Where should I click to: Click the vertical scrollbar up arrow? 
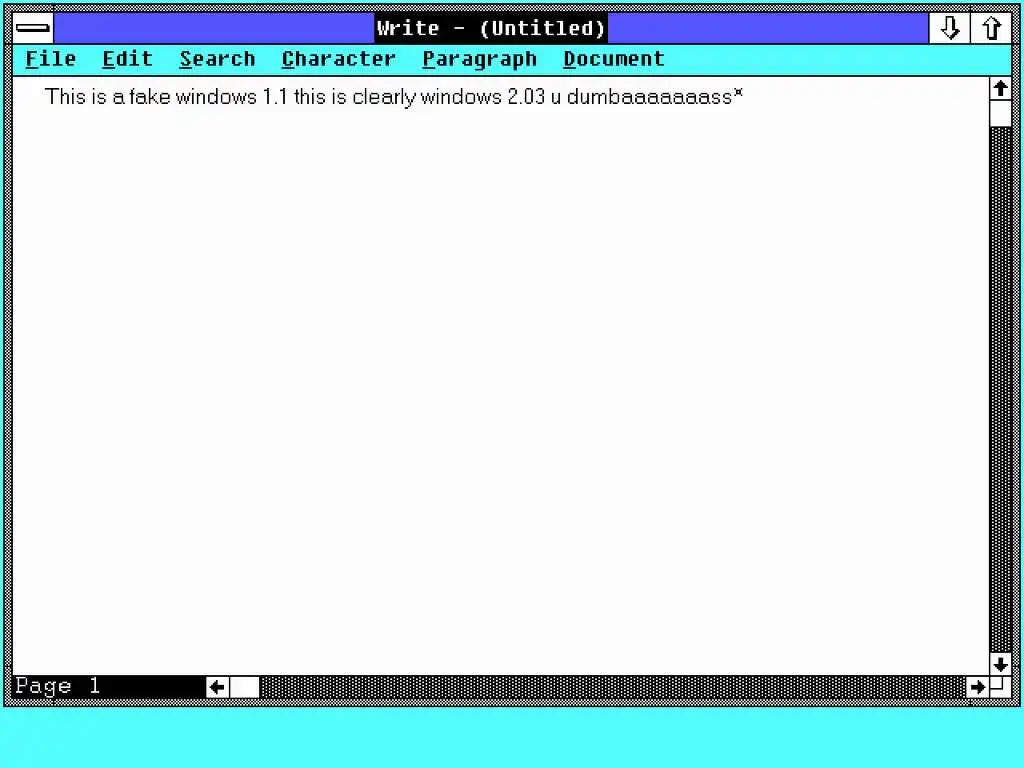1000,89
